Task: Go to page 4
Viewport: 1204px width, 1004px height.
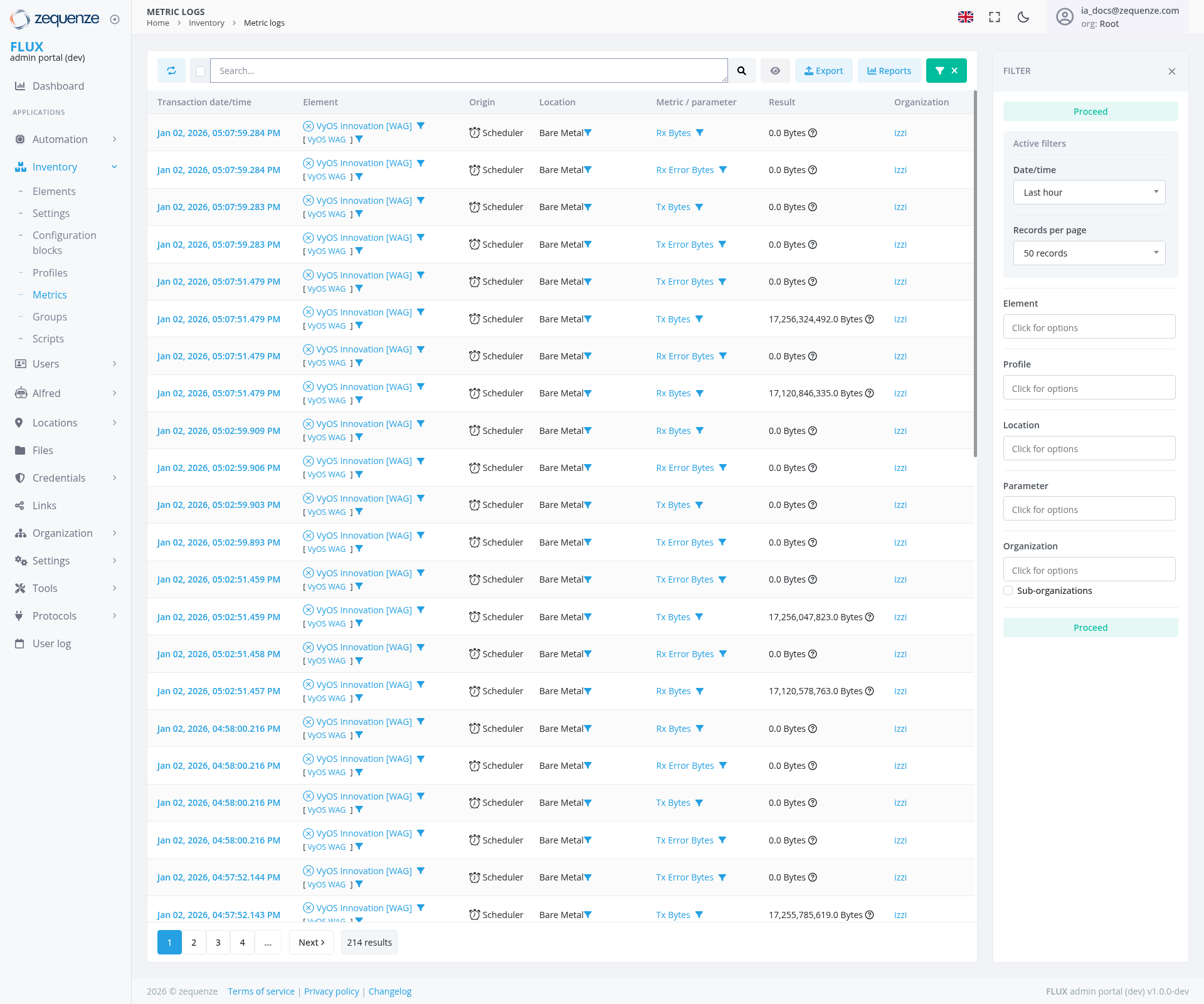Action: pos(242,943)
